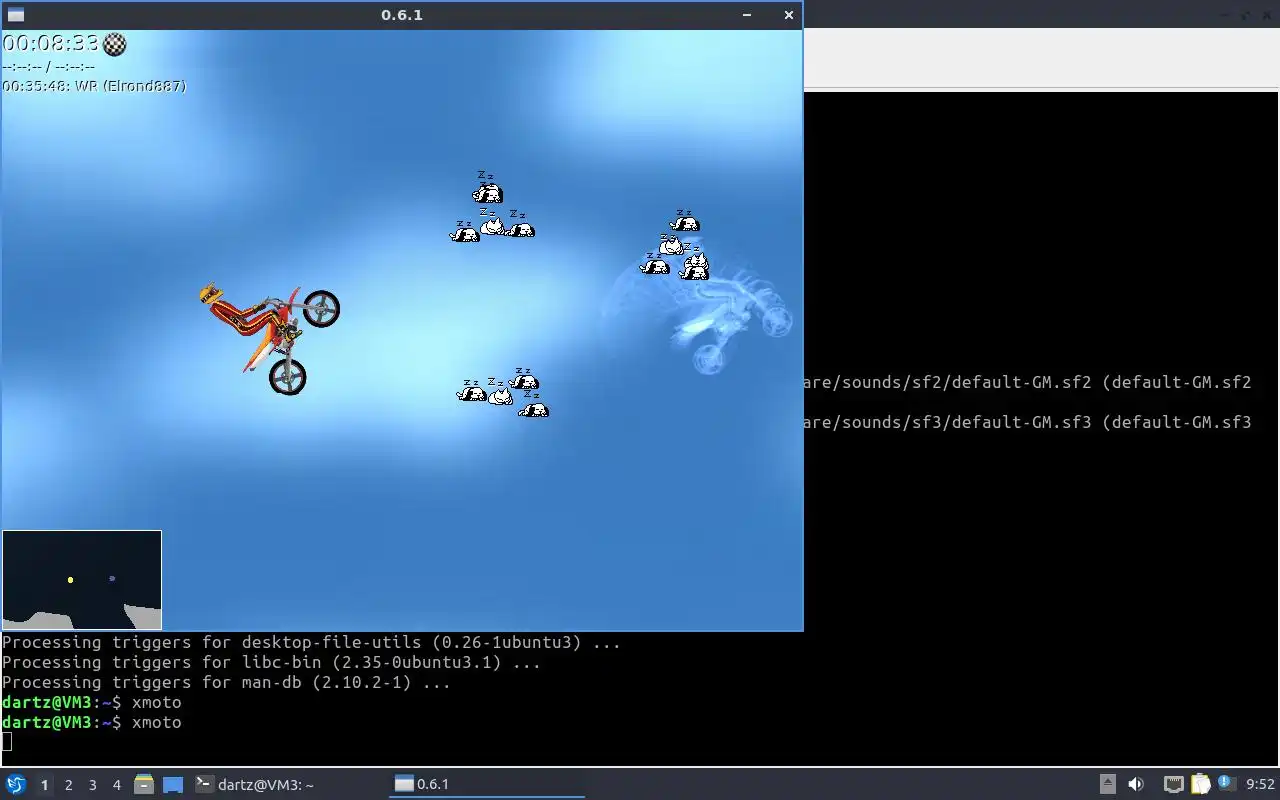Image resolution: width=1280 pixels, height=800 pixels.
Task: Click the default-GM.sf2 terminal output line
Action: coord(1027,382)
